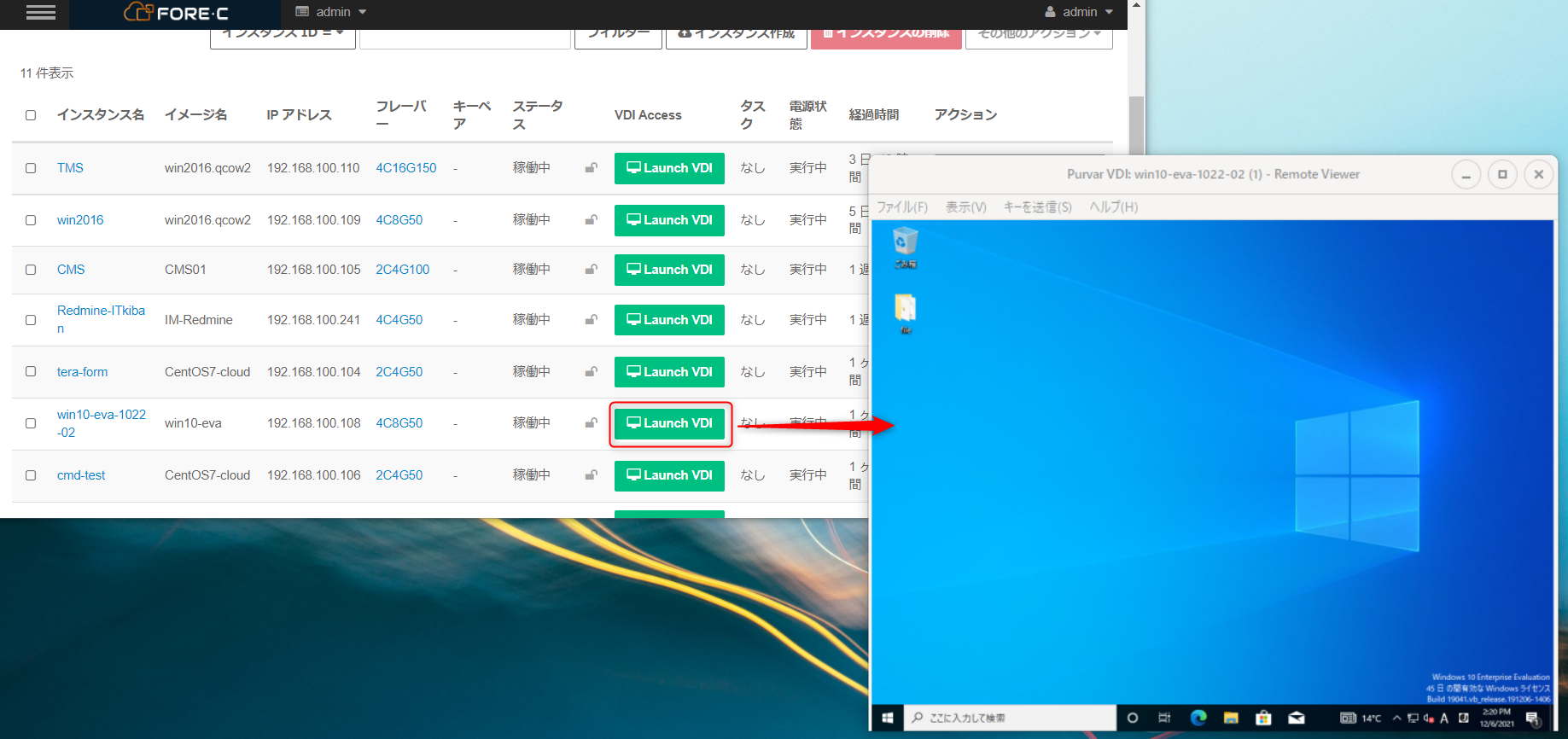Click the lock icon in the tera-form row

click(591, 372)
